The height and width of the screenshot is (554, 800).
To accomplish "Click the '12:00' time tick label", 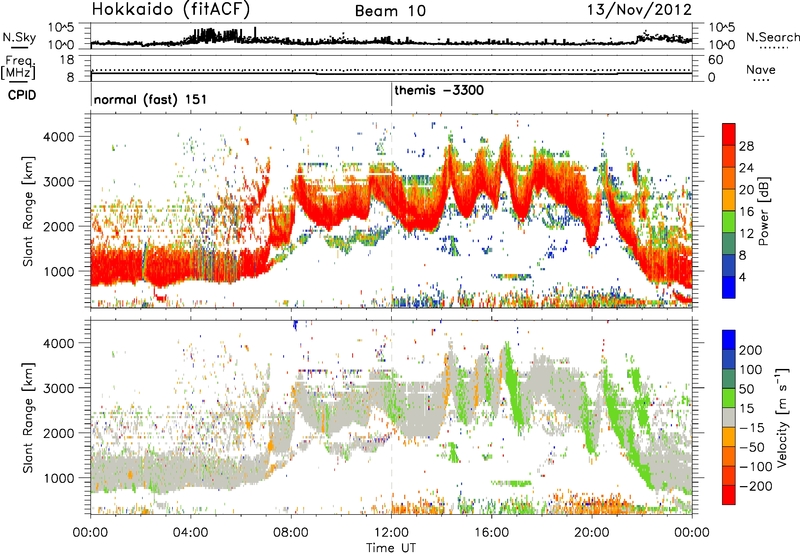I will click(391, 533).
